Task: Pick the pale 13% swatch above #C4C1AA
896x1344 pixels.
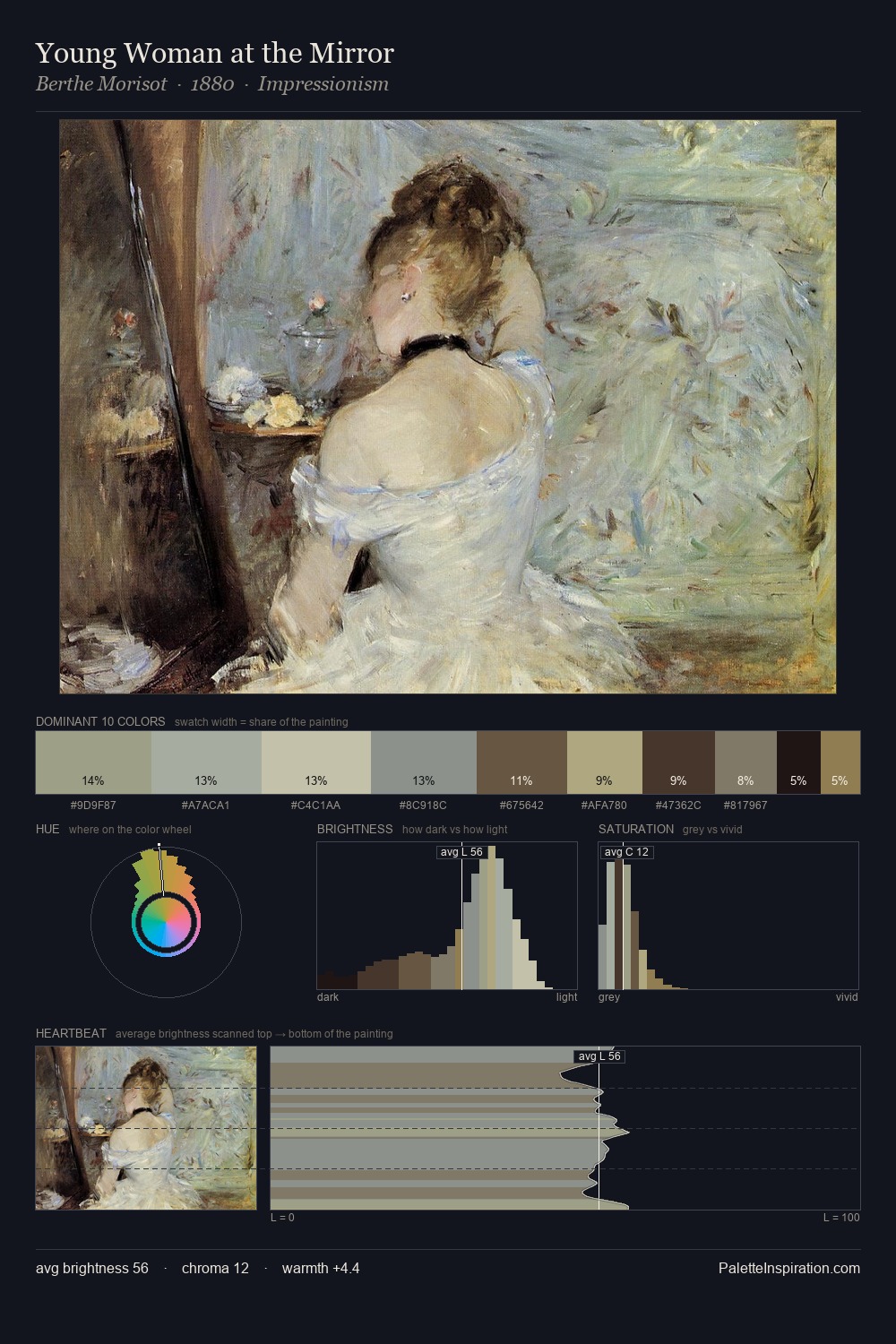Action: click(x=315, y=762)
